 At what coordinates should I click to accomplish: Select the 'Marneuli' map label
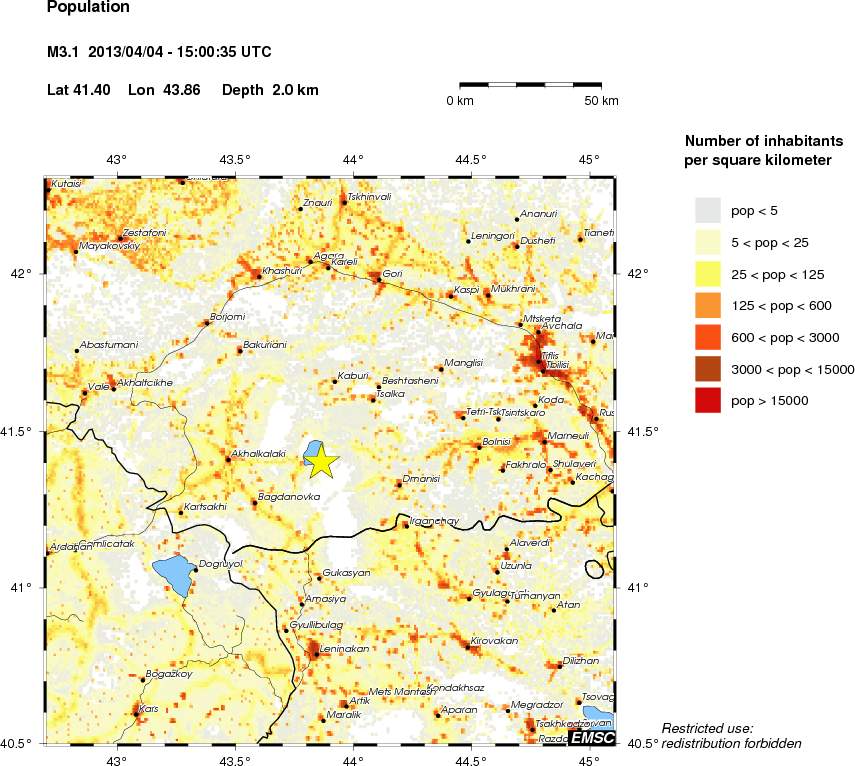click(568, 436)
